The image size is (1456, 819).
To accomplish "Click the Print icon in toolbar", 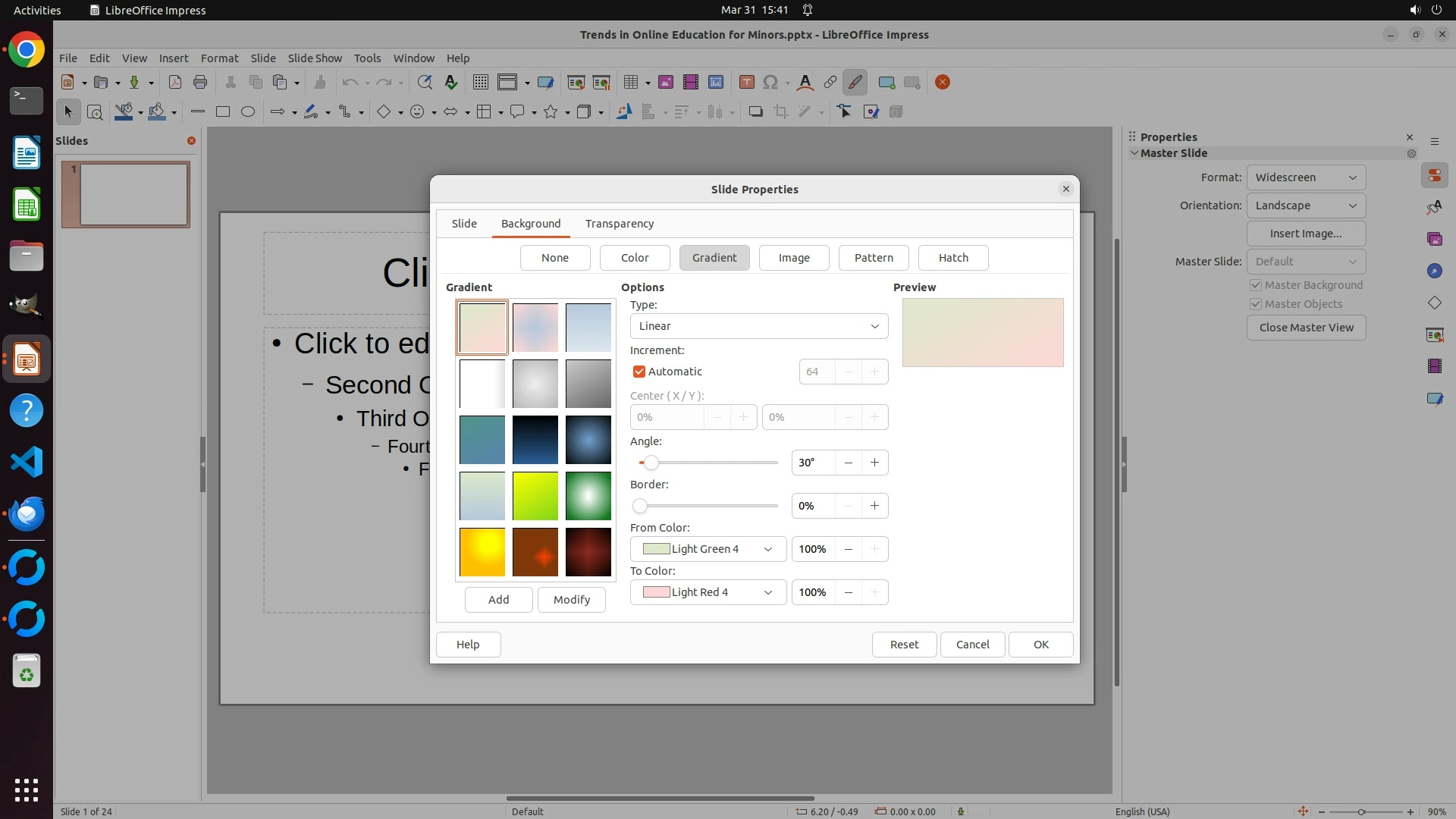I will click(200, 83).
